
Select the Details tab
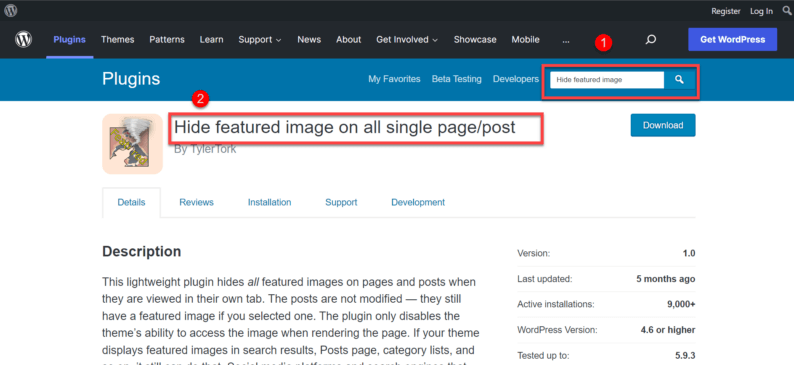[x=132, y=202]
